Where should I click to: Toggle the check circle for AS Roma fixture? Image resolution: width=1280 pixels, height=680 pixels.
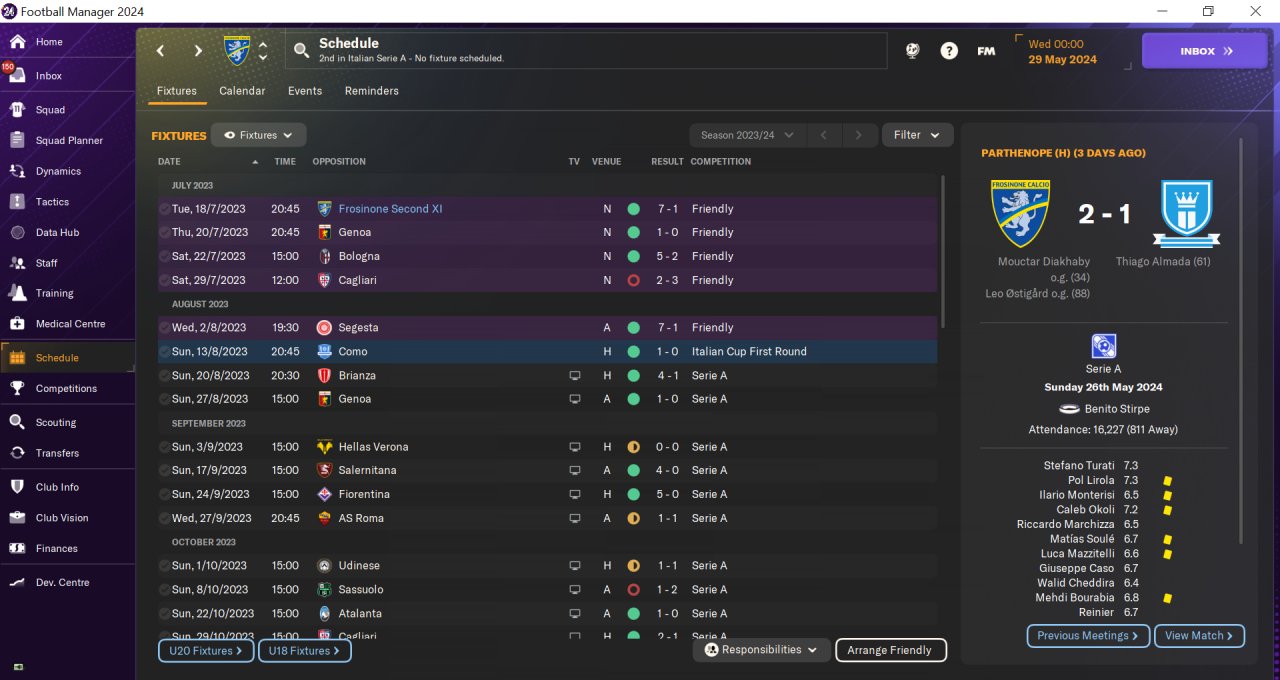coord(164,518)
